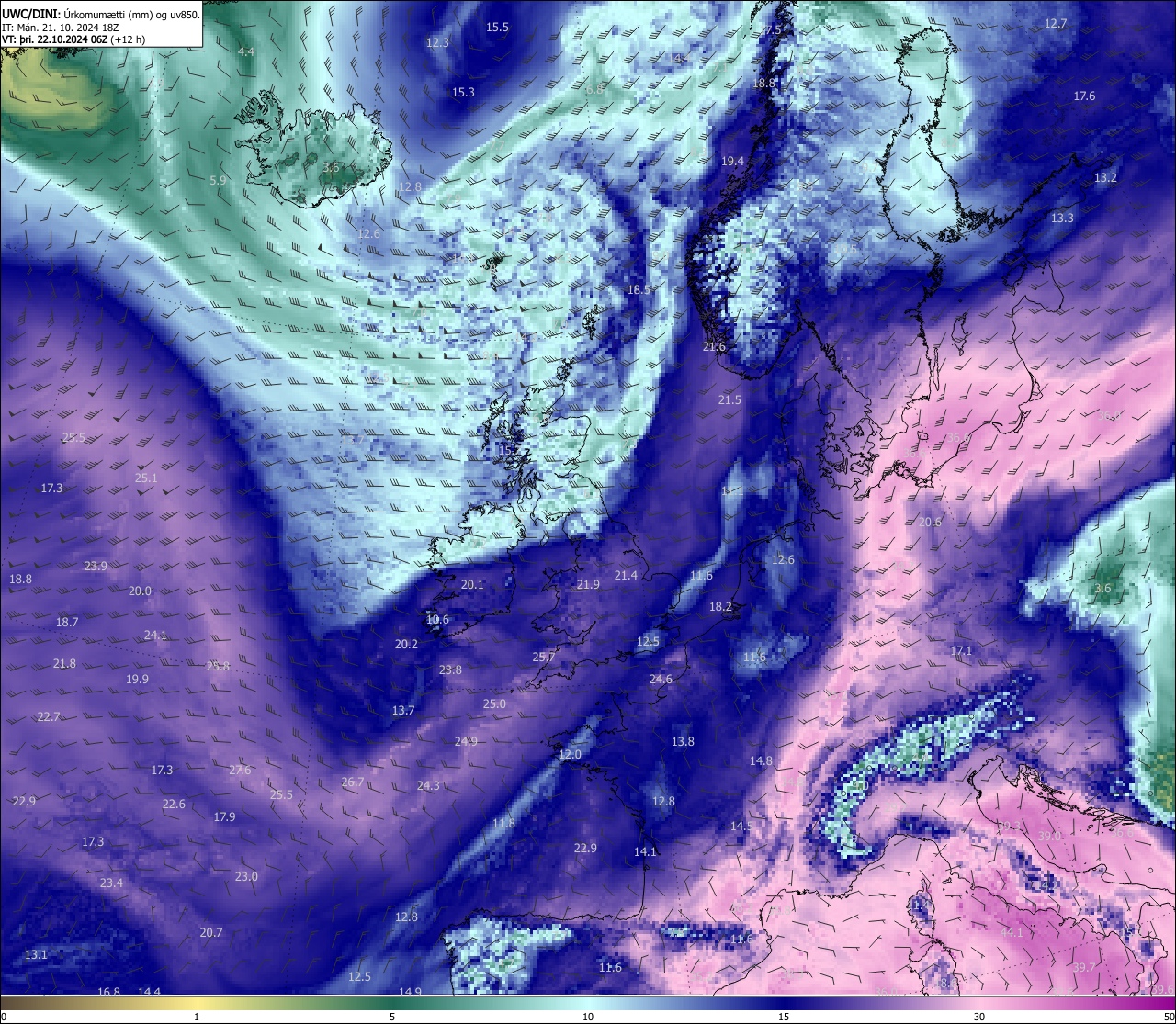Click the 19.4 value label
Viewport: 1176px width, 1024px height.
[732, 161]
